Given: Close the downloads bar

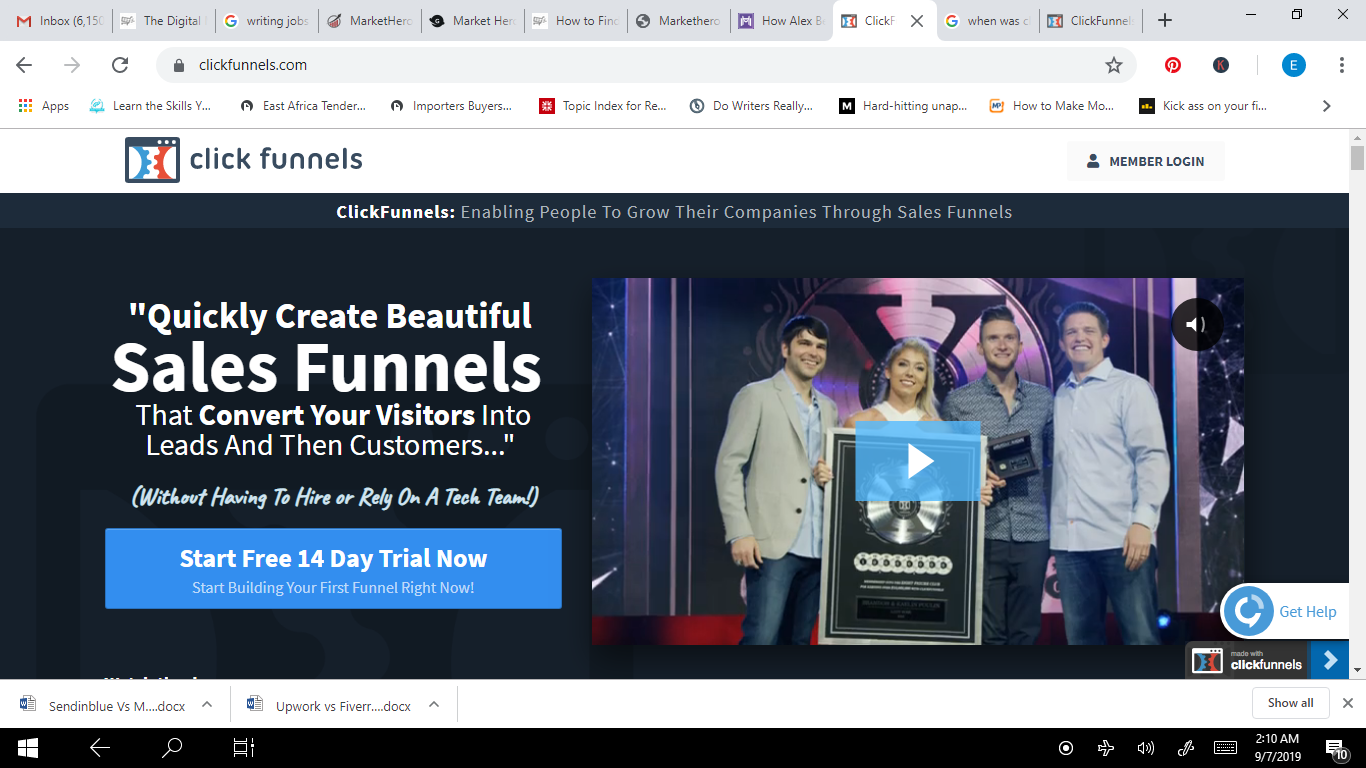Looking at the screenshot, I should [x=1348, y=703].
